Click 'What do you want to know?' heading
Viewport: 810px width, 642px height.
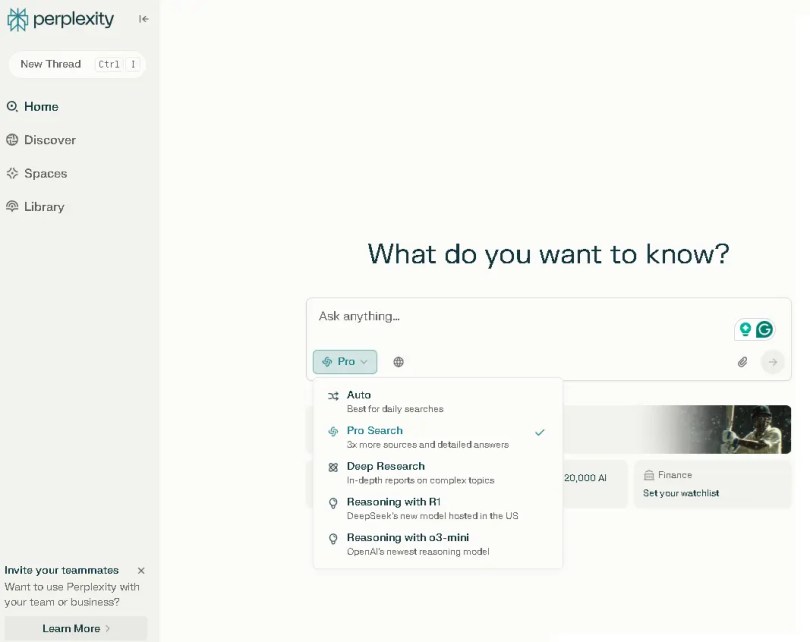point(548,254)
